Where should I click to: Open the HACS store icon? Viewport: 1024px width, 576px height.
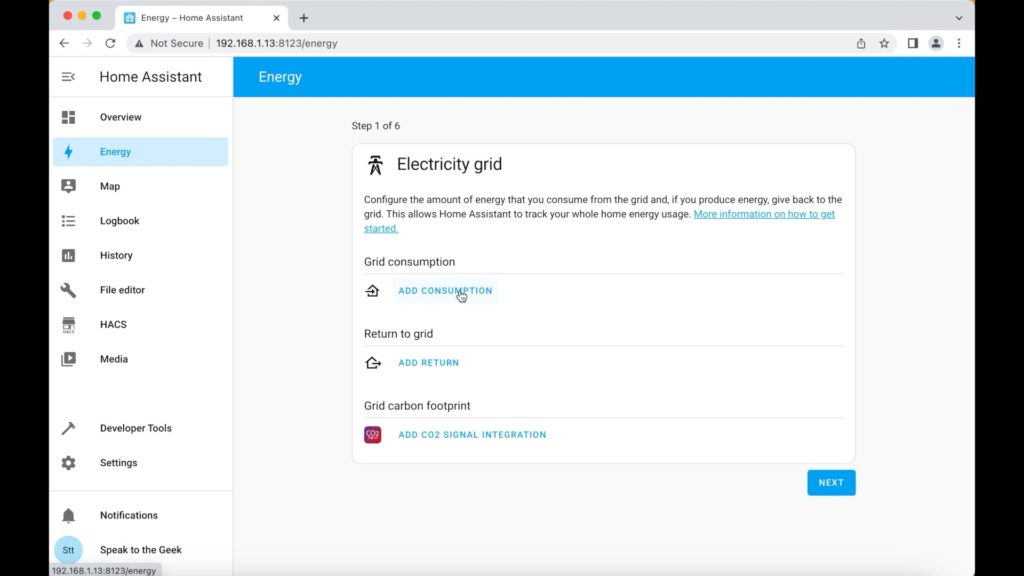[69, 325]
